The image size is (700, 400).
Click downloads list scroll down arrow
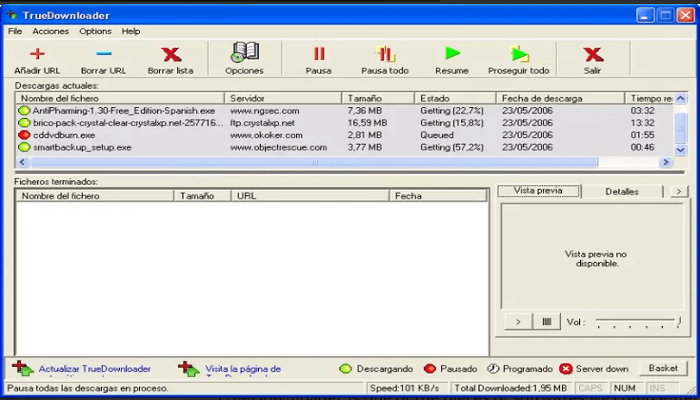click(x=680, y=150)
